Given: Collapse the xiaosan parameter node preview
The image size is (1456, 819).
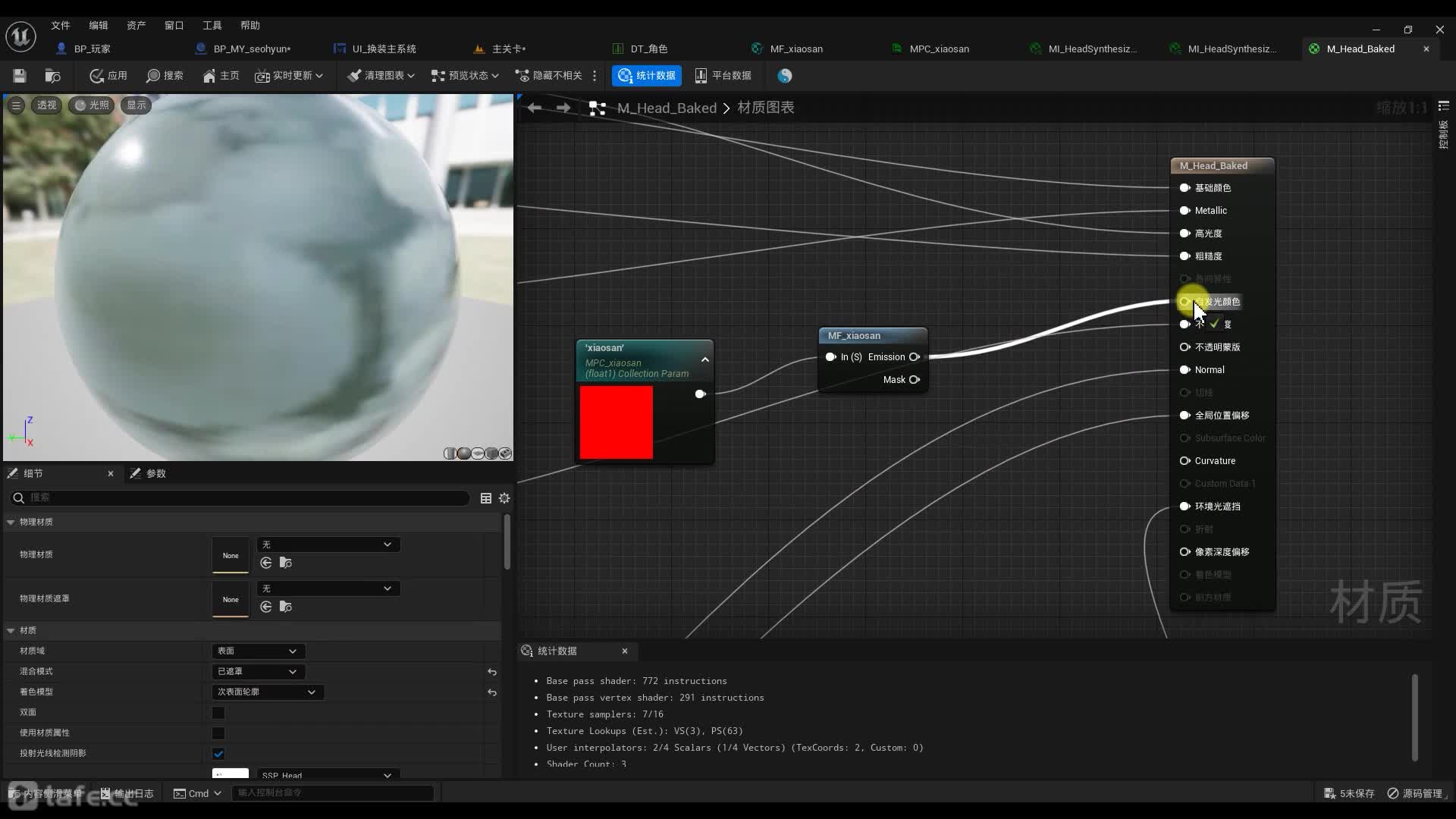Looking at the screenshot, I should [x=705, y=360].
